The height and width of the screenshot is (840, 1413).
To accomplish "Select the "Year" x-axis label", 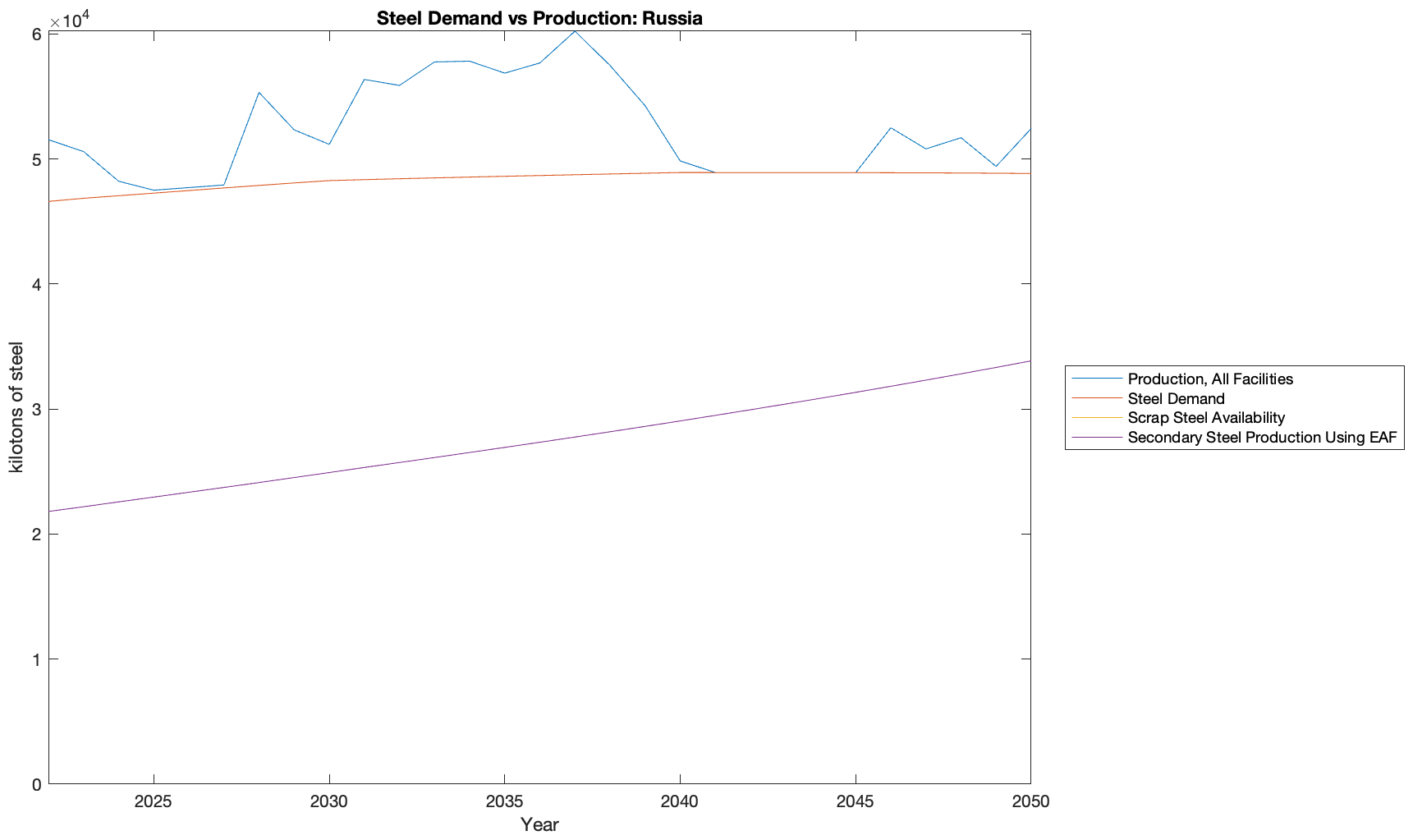I will click(539, 824).
